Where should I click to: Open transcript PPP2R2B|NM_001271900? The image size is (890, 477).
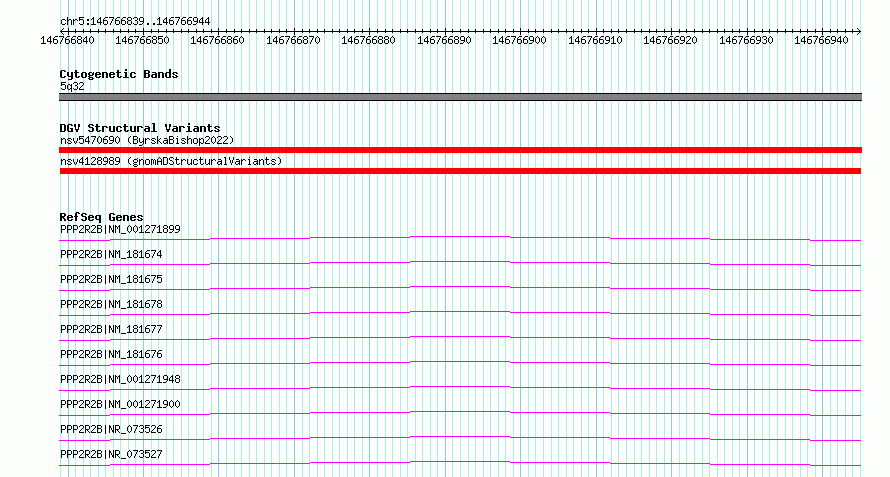click(x=120, y=404)
